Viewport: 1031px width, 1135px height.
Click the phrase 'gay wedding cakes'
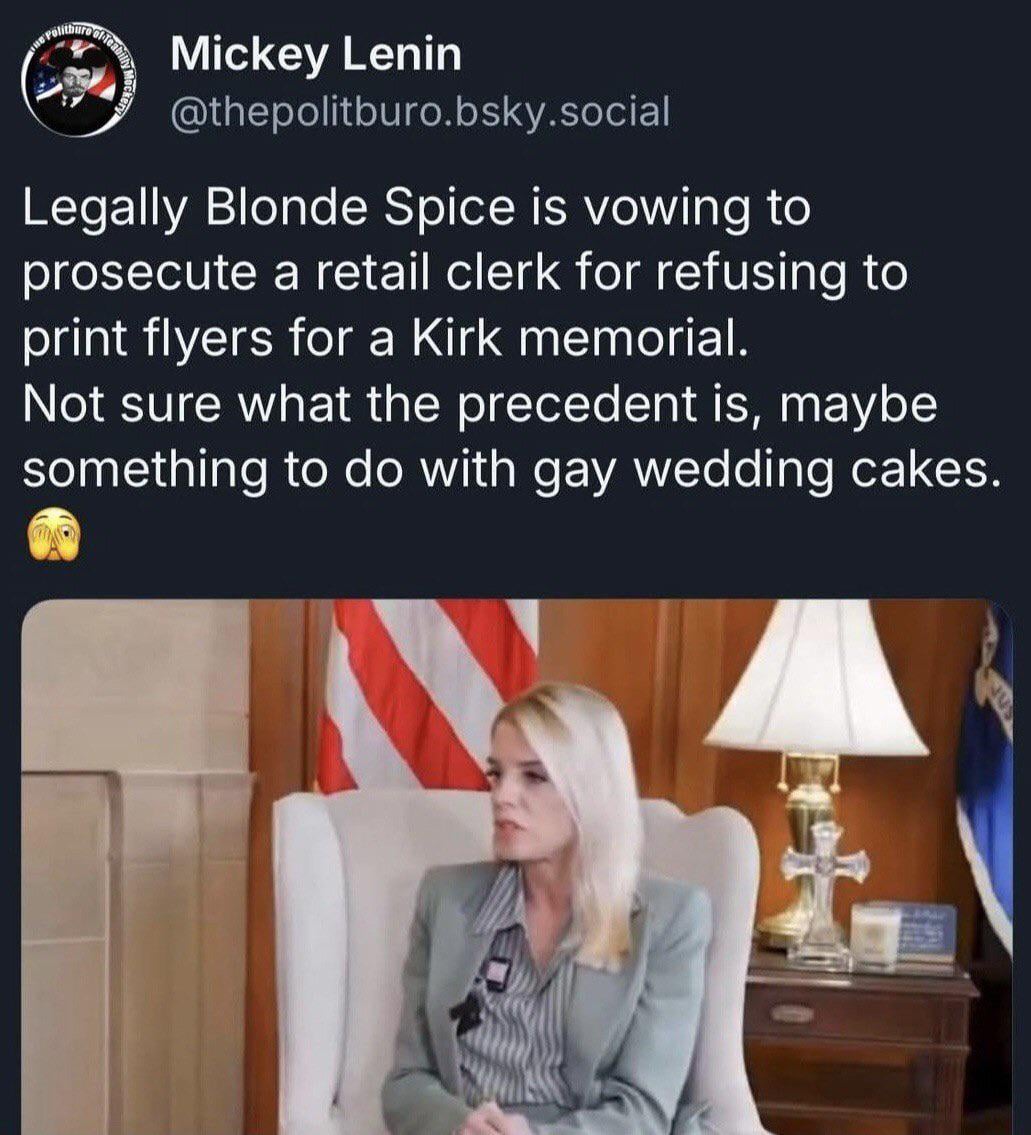[762, 473]
